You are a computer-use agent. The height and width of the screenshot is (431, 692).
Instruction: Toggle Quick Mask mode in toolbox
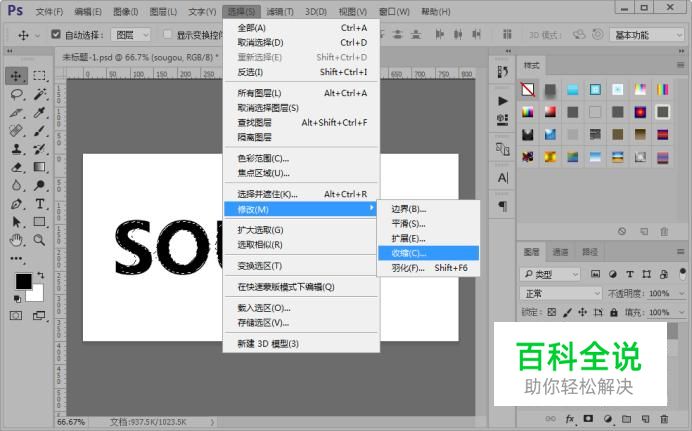[x=16, y=315]
